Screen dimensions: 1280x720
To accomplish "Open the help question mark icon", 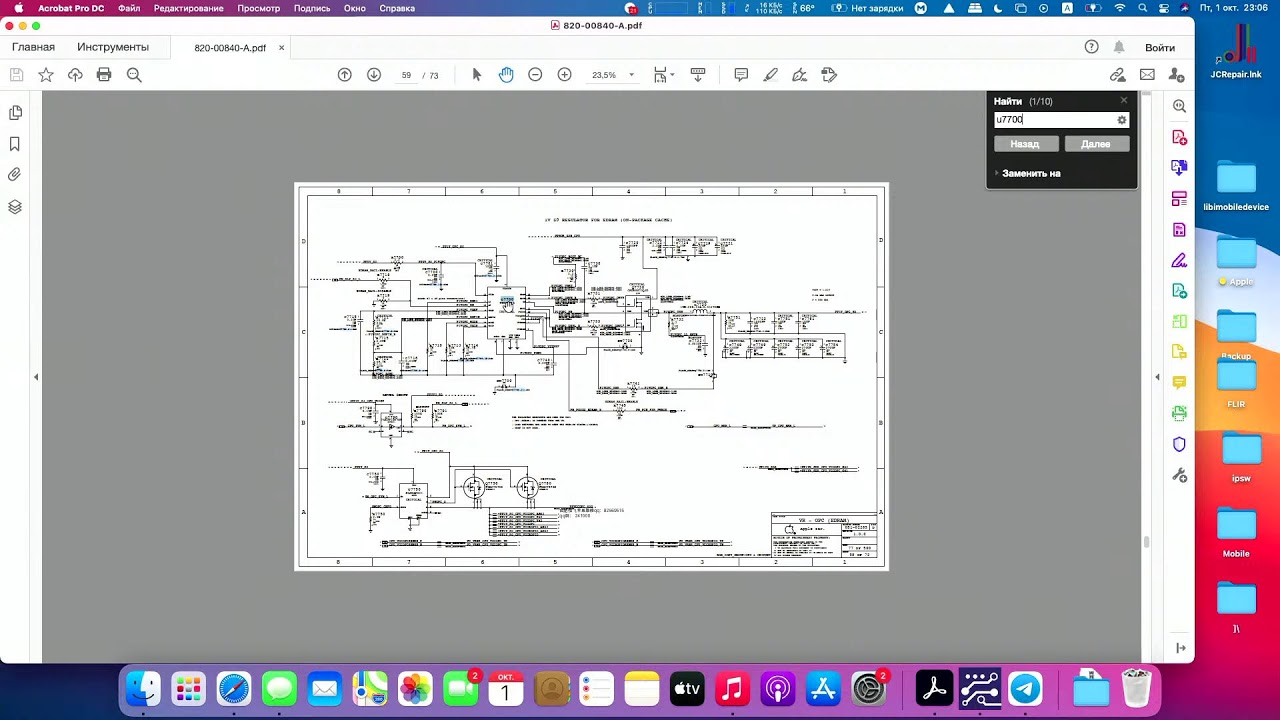I will click(1092, 47).
